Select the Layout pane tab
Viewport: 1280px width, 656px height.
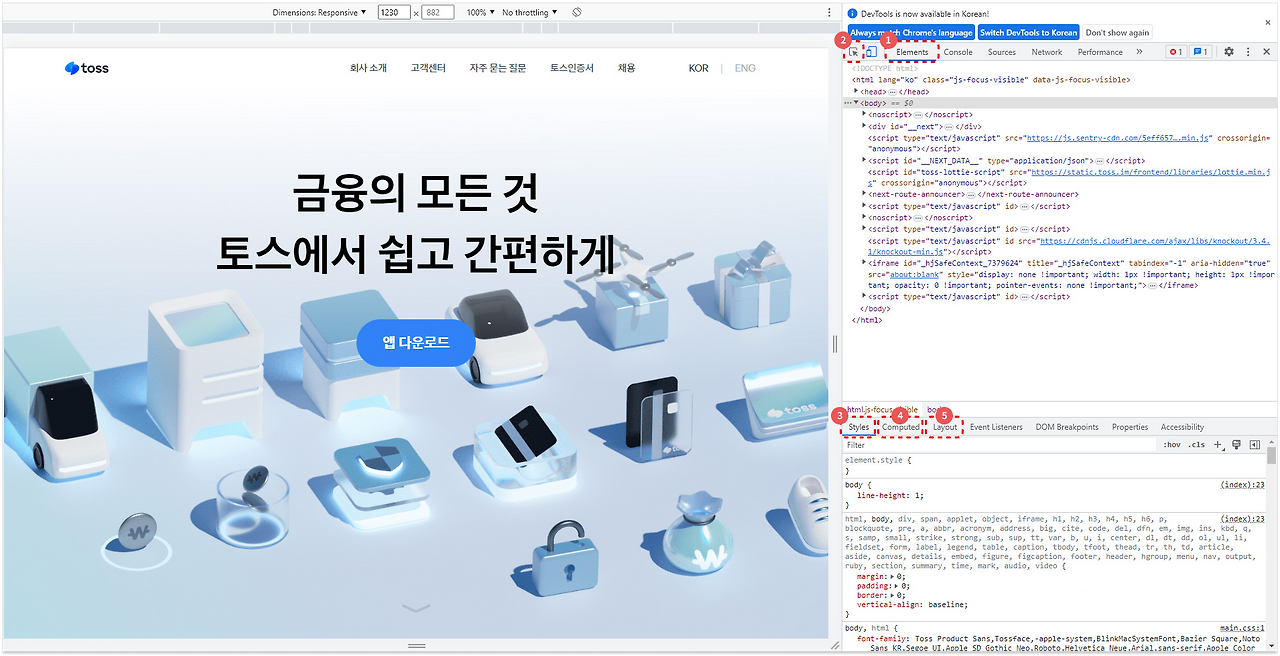[x=945, y=427]
